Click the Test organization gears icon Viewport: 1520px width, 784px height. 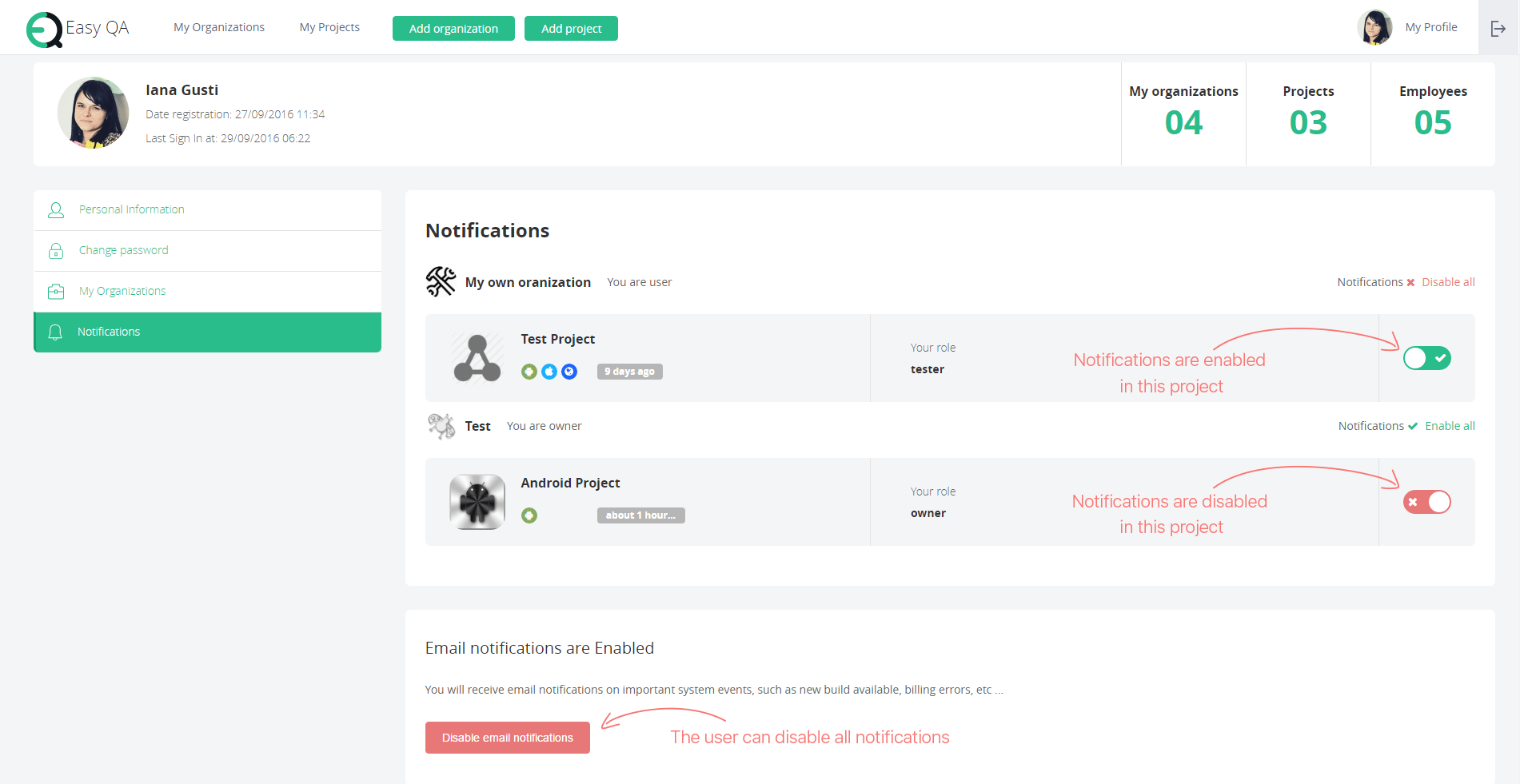(441, 426)
